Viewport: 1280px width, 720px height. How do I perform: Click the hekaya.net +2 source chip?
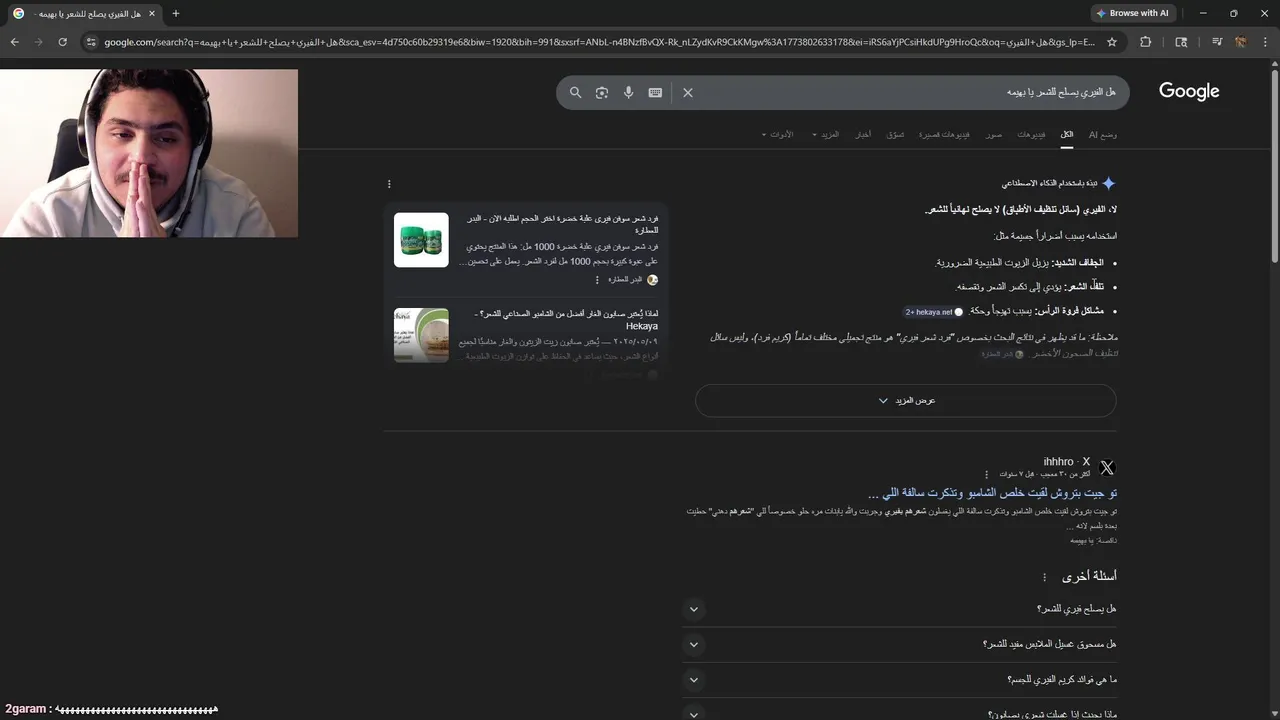coord(935,312)
